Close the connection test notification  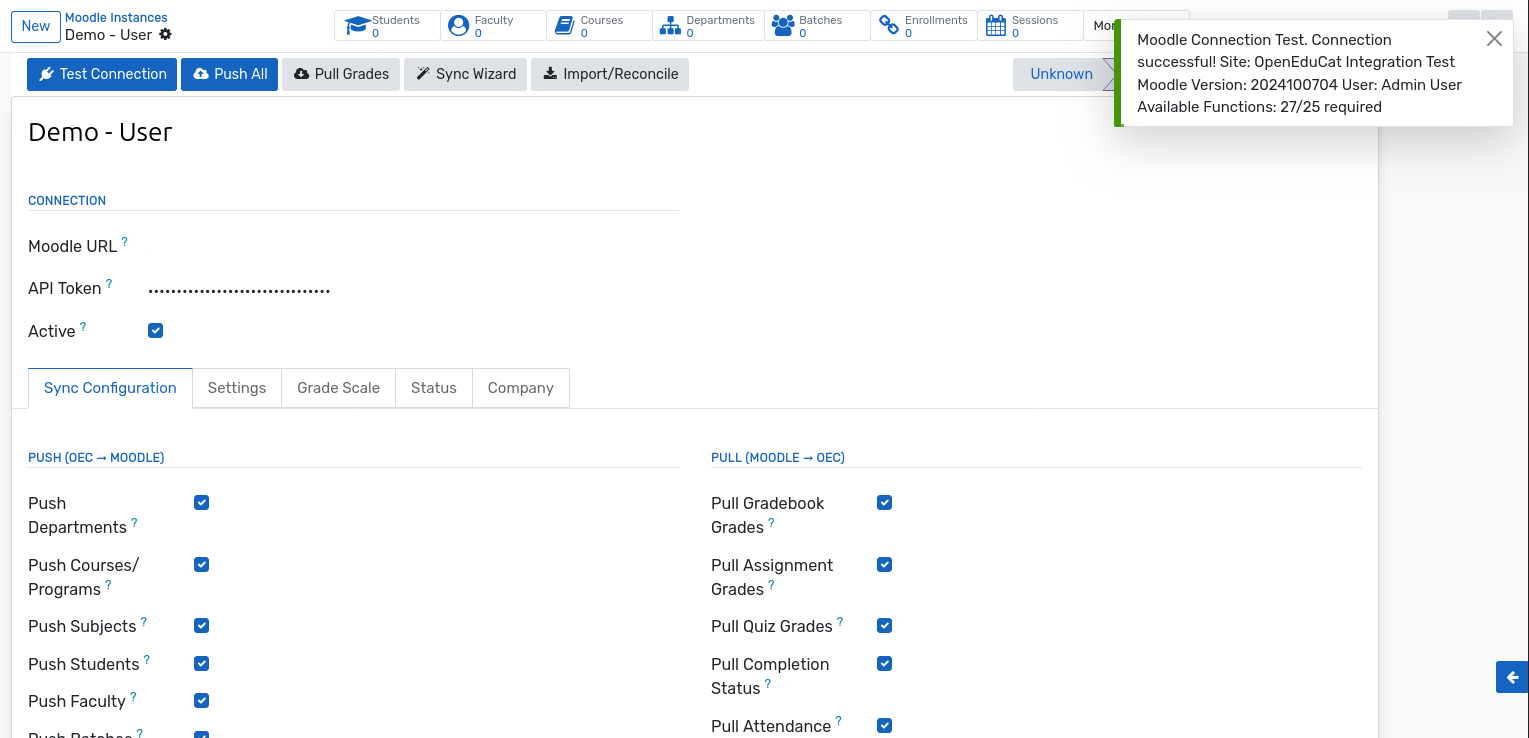pos(1494,39)
